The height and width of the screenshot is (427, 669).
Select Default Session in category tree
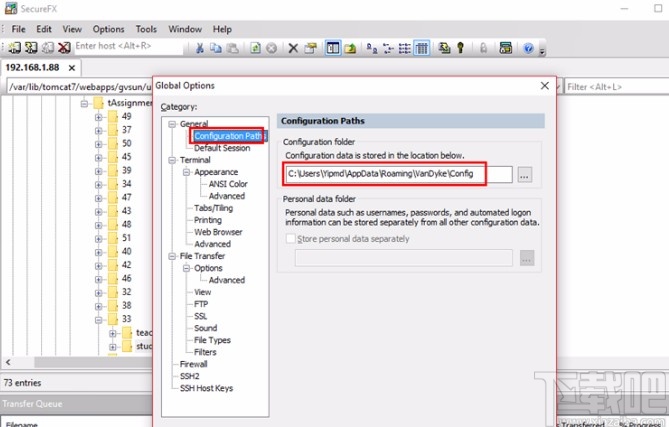click(x=222, y=148)
